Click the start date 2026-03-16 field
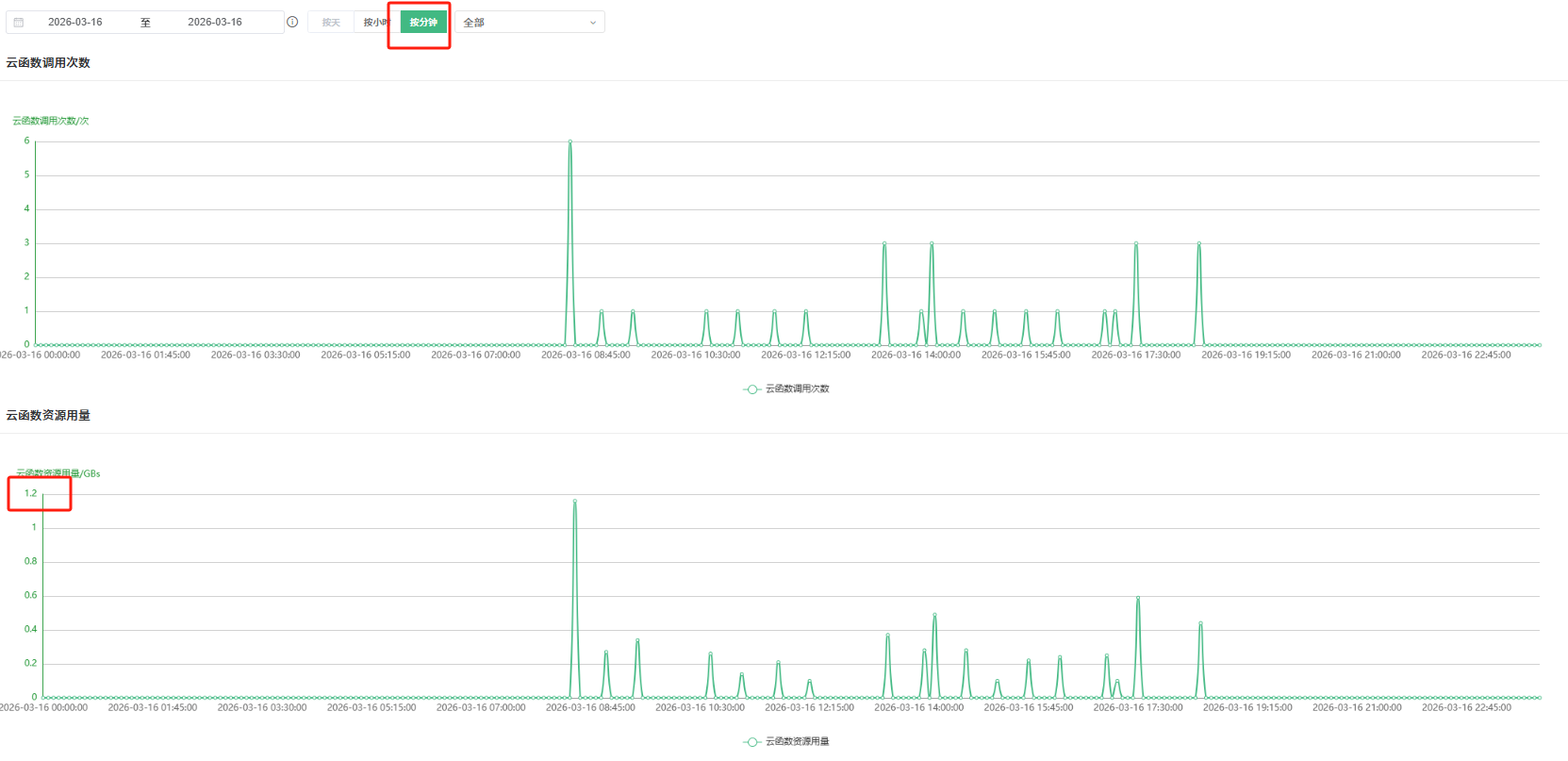The height and width of the screenshot is (761, 1568). pos(75,22)
